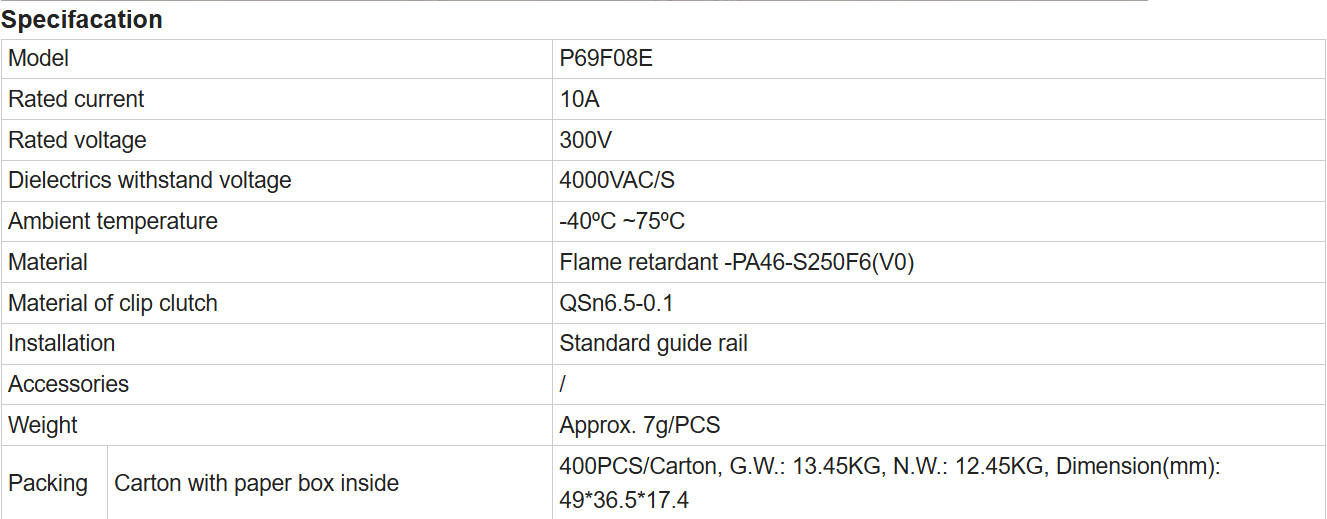Click the Carton with paper box inside cell

[257, 484]
